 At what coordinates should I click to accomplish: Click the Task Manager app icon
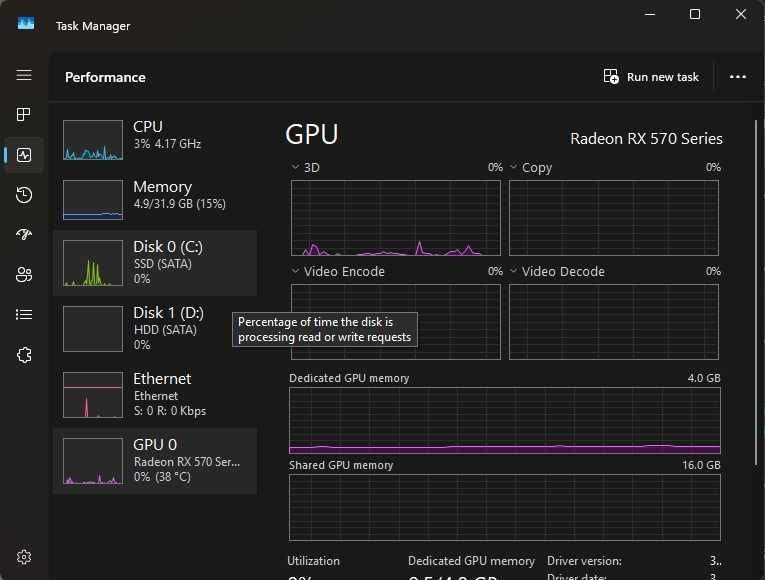coord(26,24)
